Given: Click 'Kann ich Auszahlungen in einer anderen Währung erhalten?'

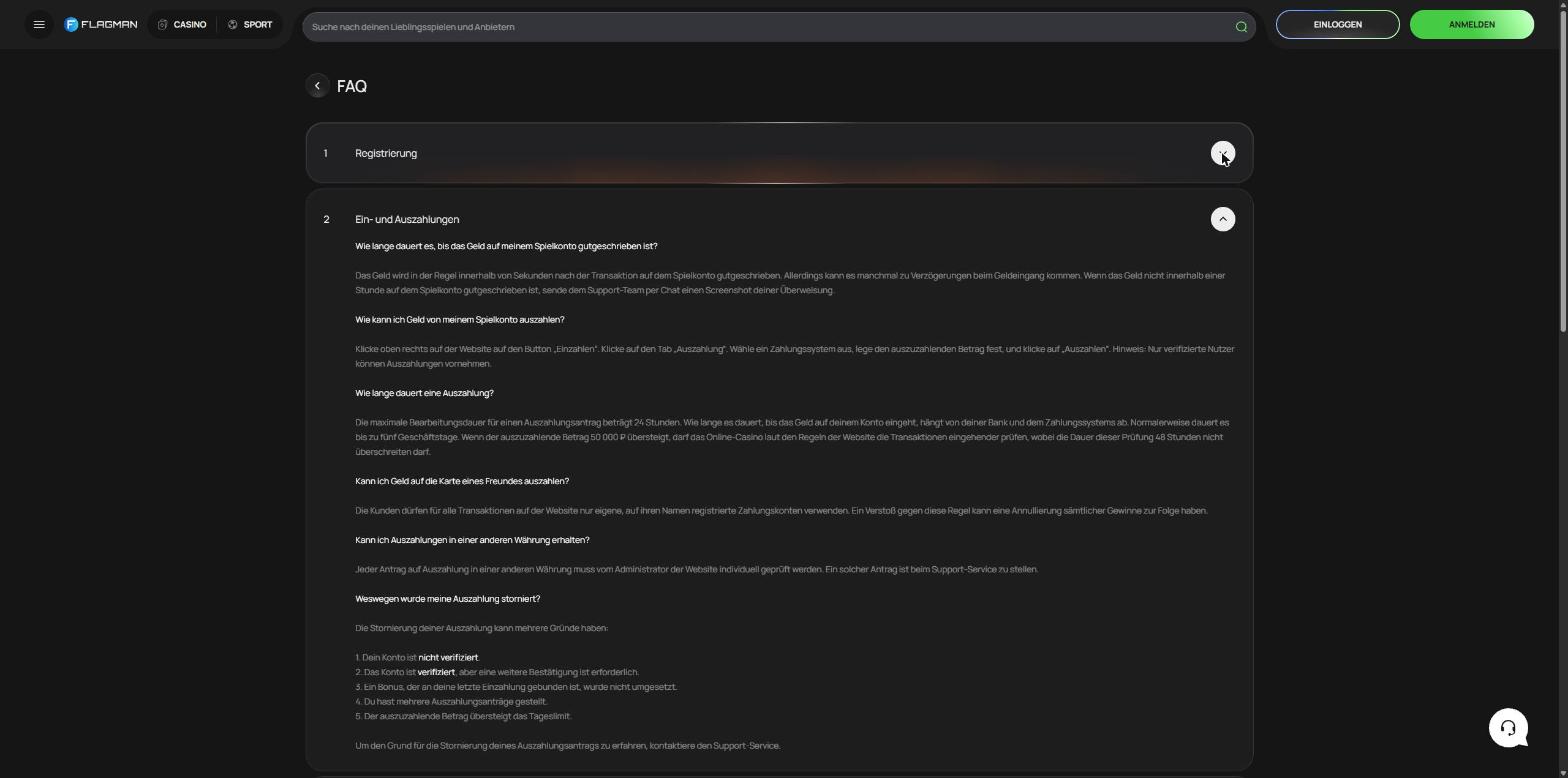Looking at the screenshot, I should click(472, 540).
